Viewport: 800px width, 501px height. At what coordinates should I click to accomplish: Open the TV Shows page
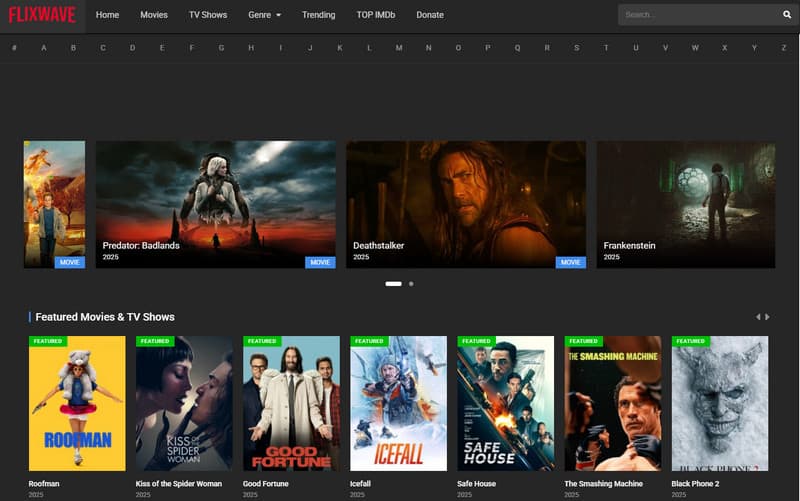point(208,15)
